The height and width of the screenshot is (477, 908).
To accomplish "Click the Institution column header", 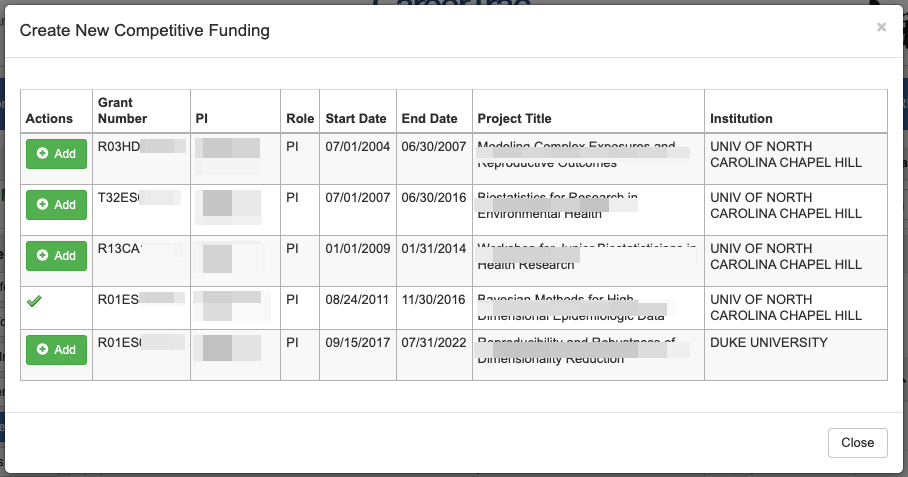I will [741, 119].
